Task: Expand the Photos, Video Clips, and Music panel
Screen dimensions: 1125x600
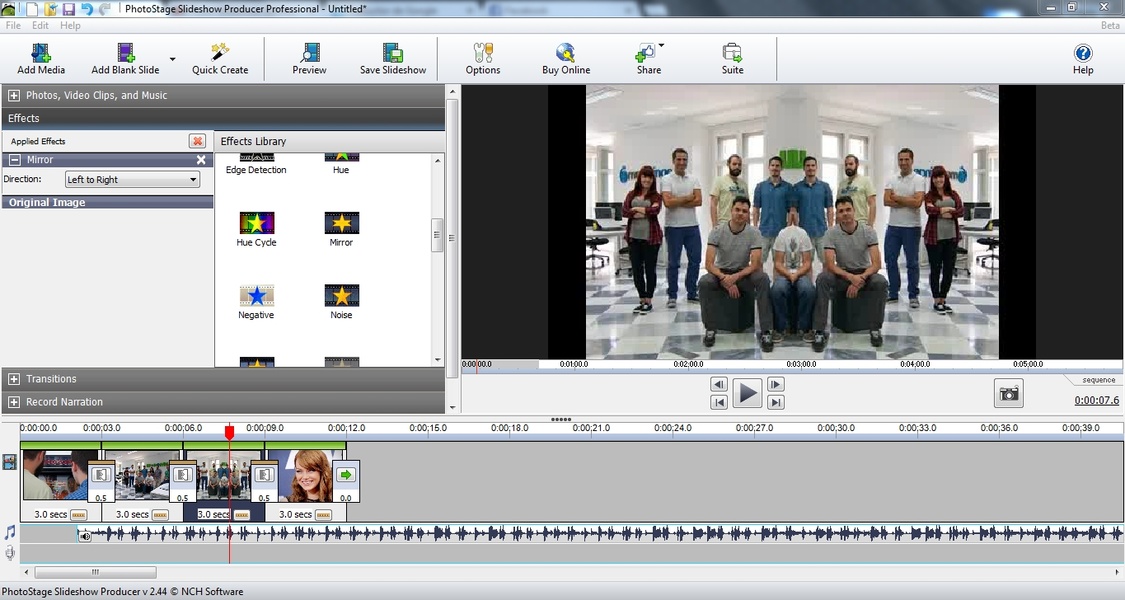Action: click(14, 96)
